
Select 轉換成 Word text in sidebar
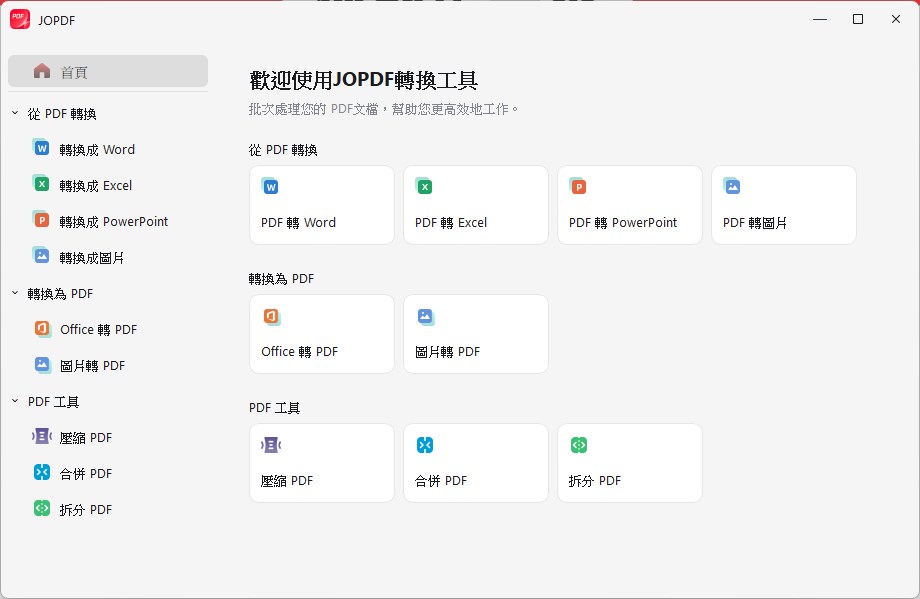click(x=97, y=150)
